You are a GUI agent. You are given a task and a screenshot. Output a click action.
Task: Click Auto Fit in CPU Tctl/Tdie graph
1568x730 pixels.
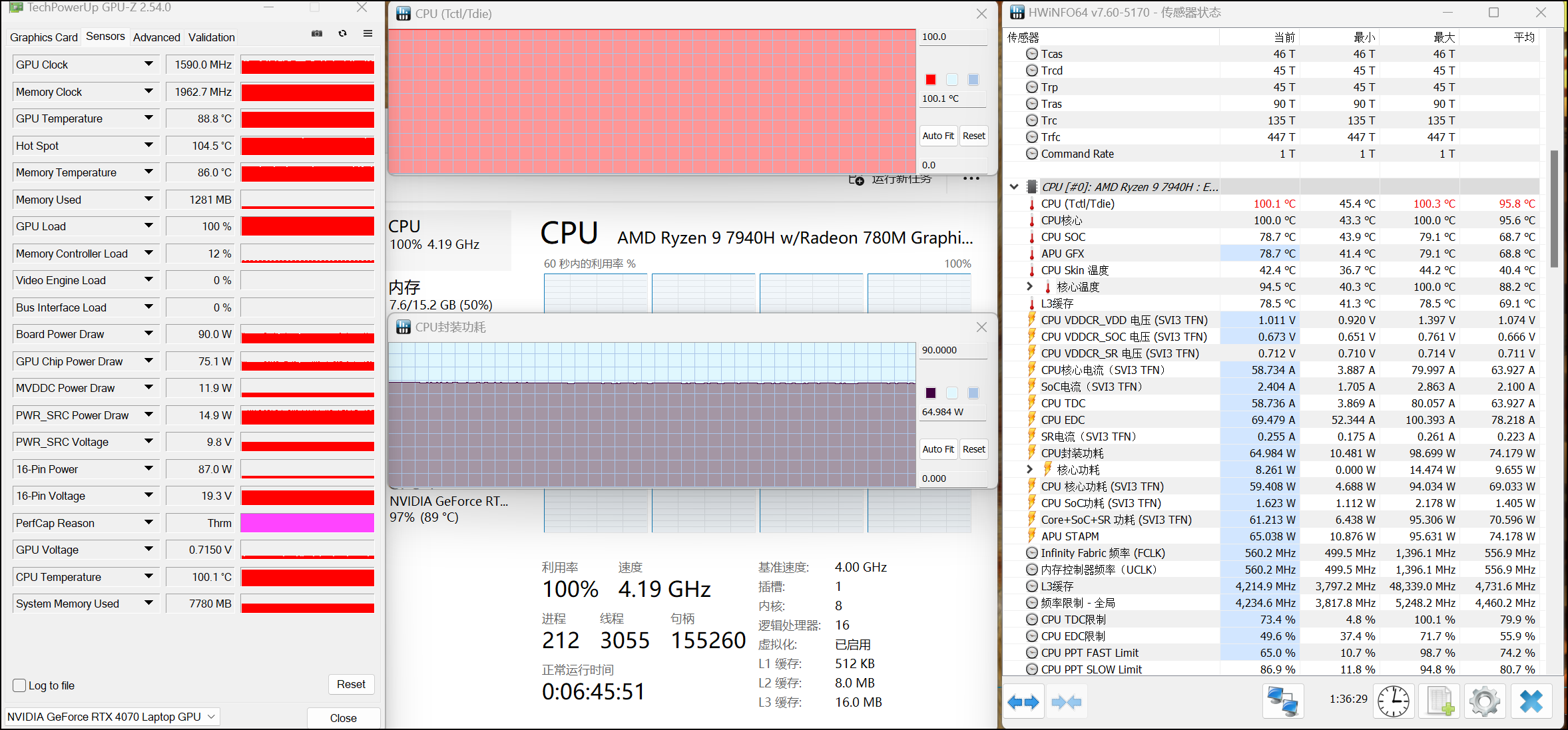pos(938,136)
